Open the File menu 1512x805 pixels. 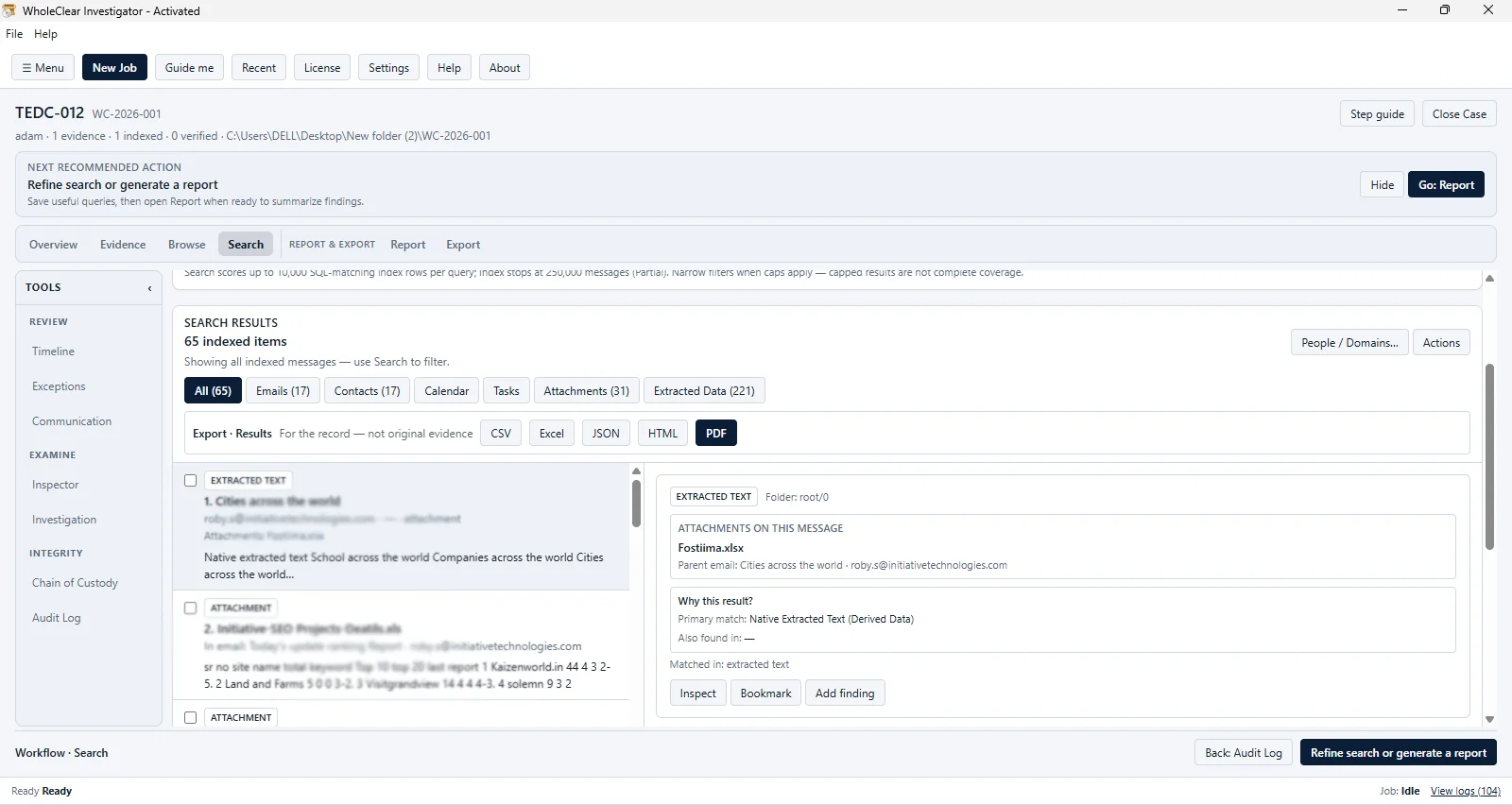click(14, 34)
